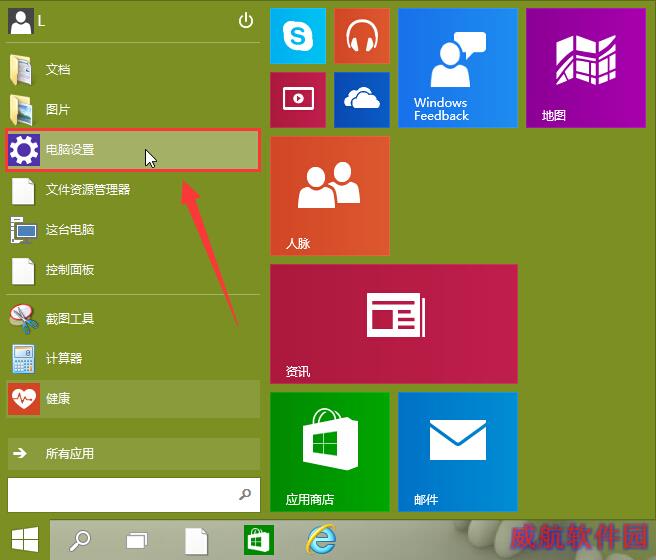656x560 pixels.
Task: Open 文件资源管理器 file explorer
Action: [x=133, y=190]
